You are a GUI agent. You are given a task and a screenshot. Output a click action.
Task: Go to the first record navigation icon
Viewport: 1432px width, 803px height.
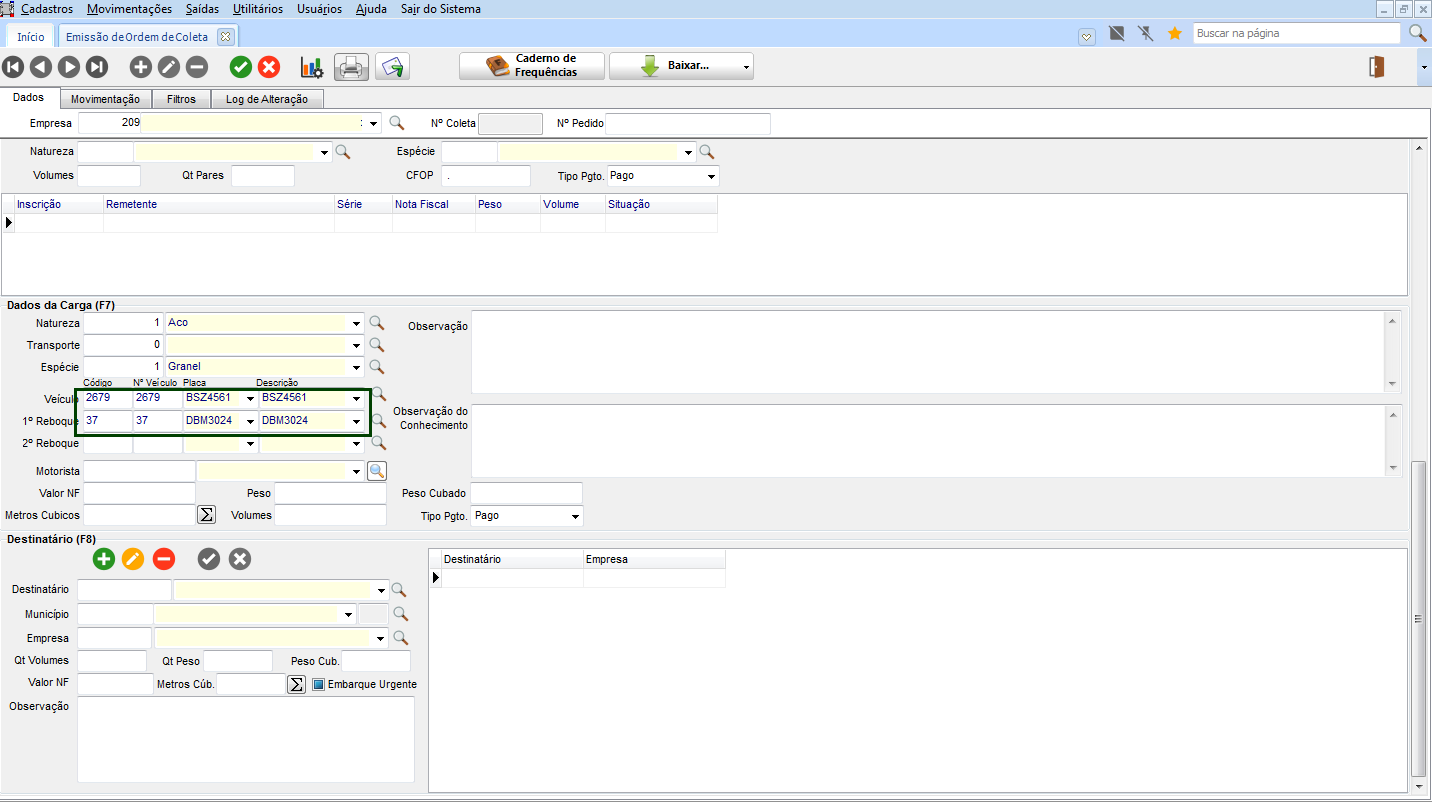[13, 67]
